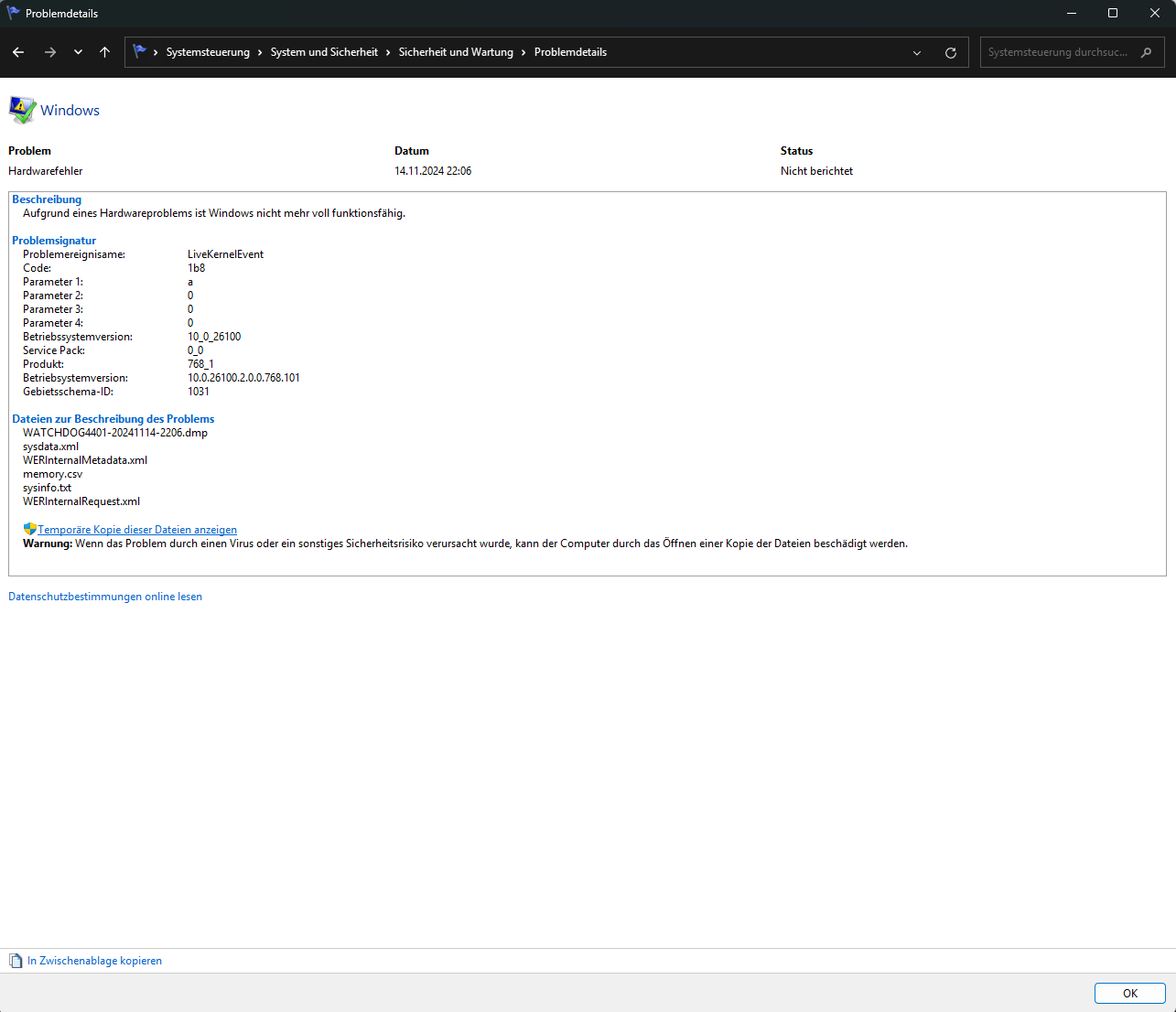Viewport: 1176px width, 1012px height.
Task: Minimize the Problemdetails window
Action: click(x=1071, y=13)
